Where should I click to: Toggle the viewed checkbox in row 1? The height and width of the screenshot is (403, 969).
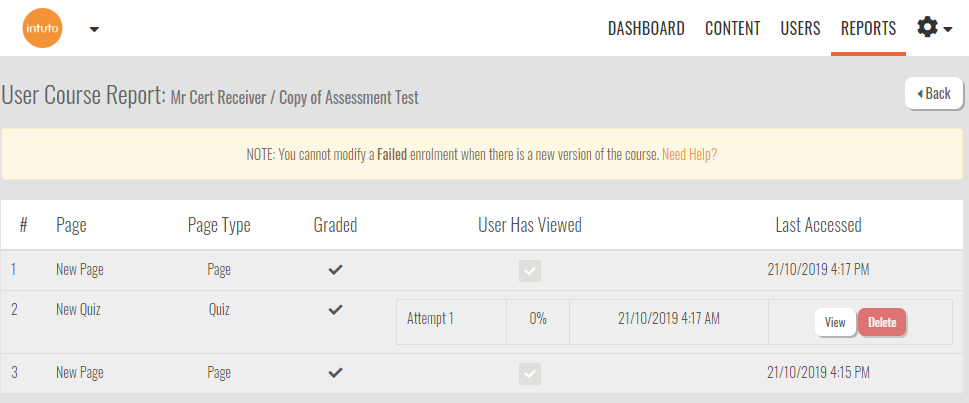click(530, 270)
